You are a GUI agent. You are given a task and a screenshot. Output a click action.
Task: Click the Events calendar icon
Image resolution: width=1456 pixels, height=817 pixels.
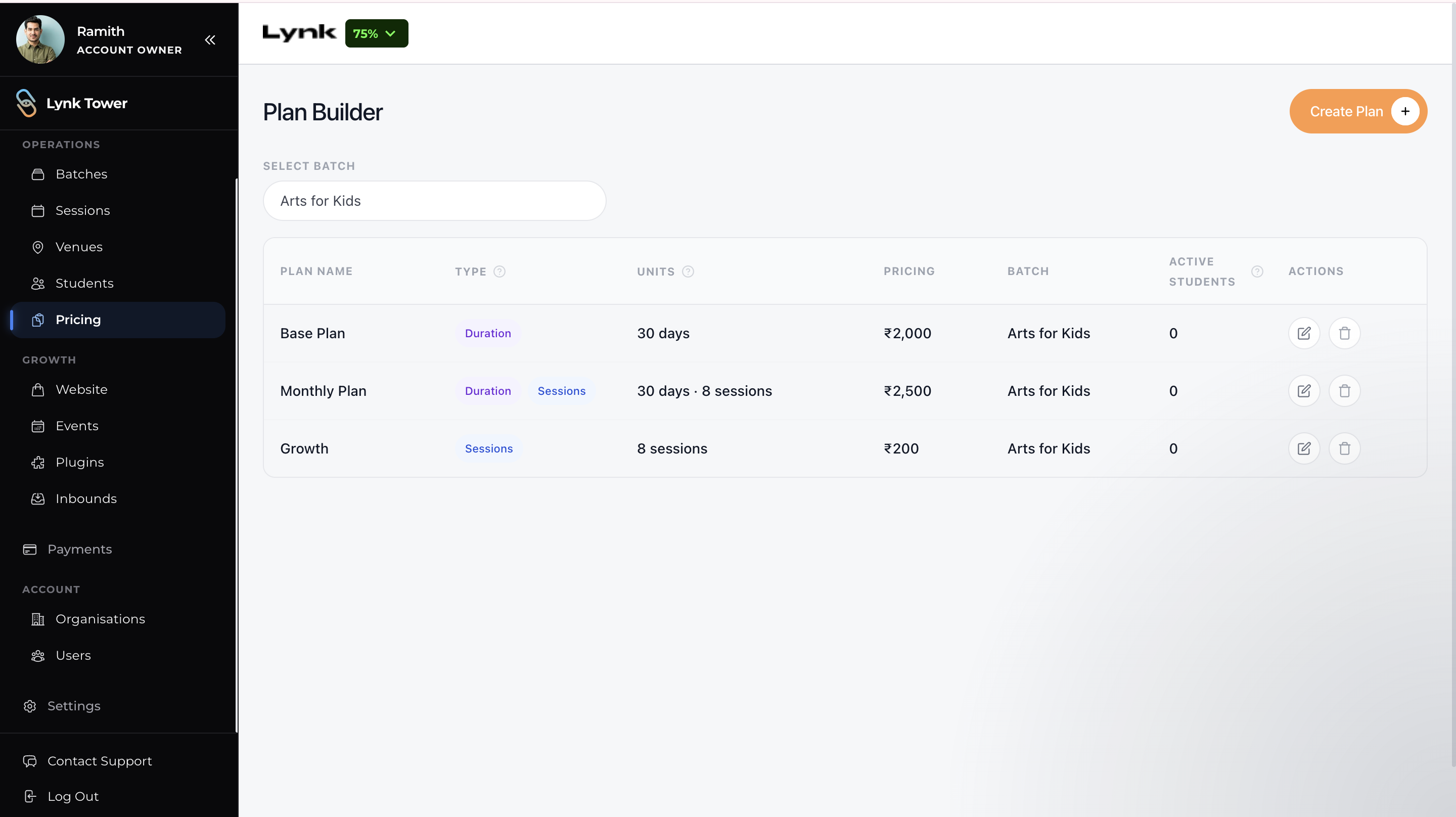click(x=38, y=426)
